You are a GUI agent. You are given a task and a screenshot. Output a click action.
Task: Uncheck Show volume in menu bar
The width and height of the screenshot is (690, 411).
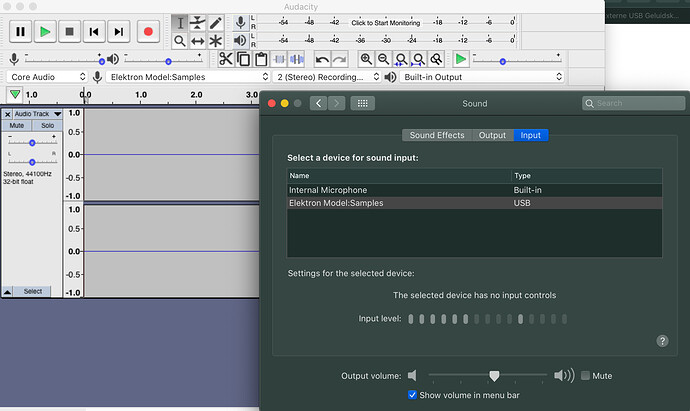coord(412,395)
